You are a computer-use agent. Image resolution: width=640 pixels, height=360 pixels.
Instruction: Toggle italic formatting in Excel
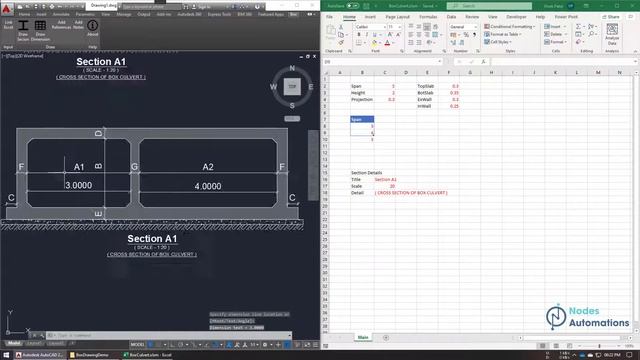coord(367,35)
